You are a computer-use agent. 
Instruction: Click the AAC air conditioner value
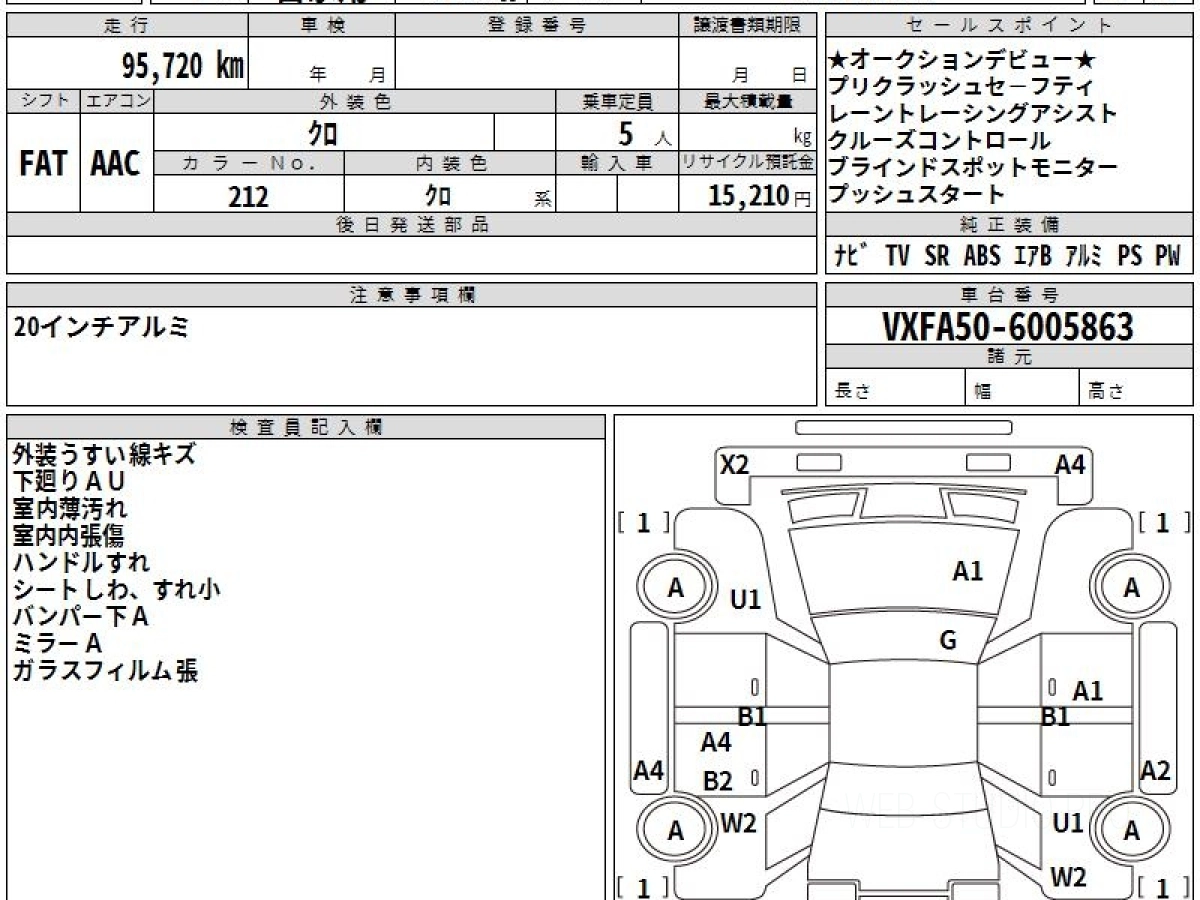coord(116,164)
